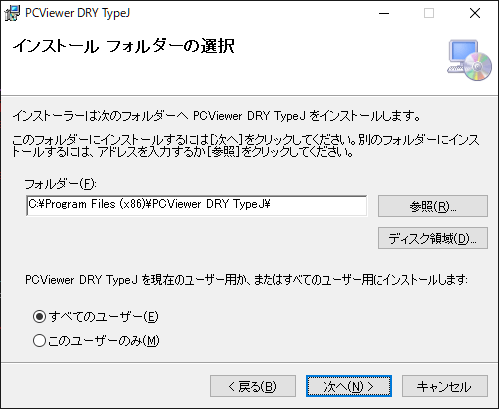Click the PCViewer DRY TypeJ title bar text
This screenshot has width=499, height=409.
(77, 13)
